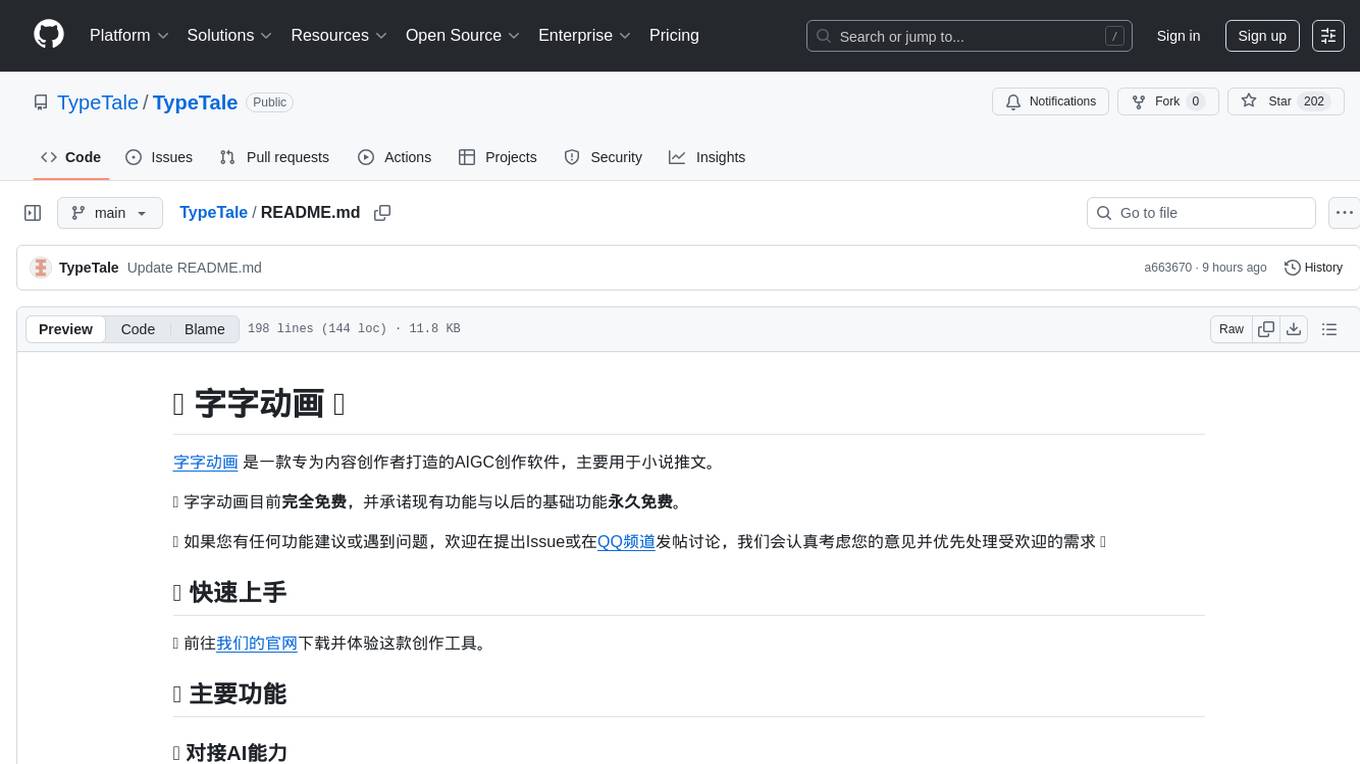The height and width of the screenshot is (764, 1360).
Task: Open the GitHub home logo
Action: (49, 35)
